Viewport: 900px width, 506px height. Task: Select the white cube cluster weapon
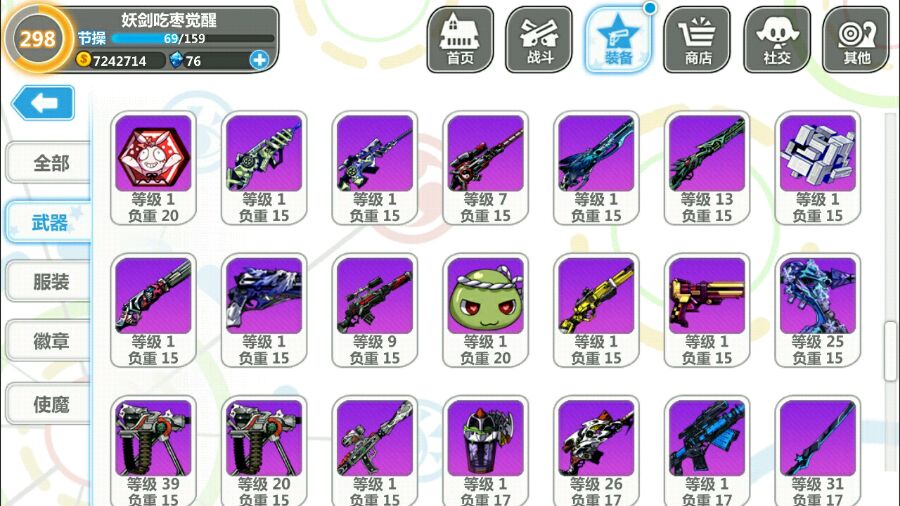point(817,168)
